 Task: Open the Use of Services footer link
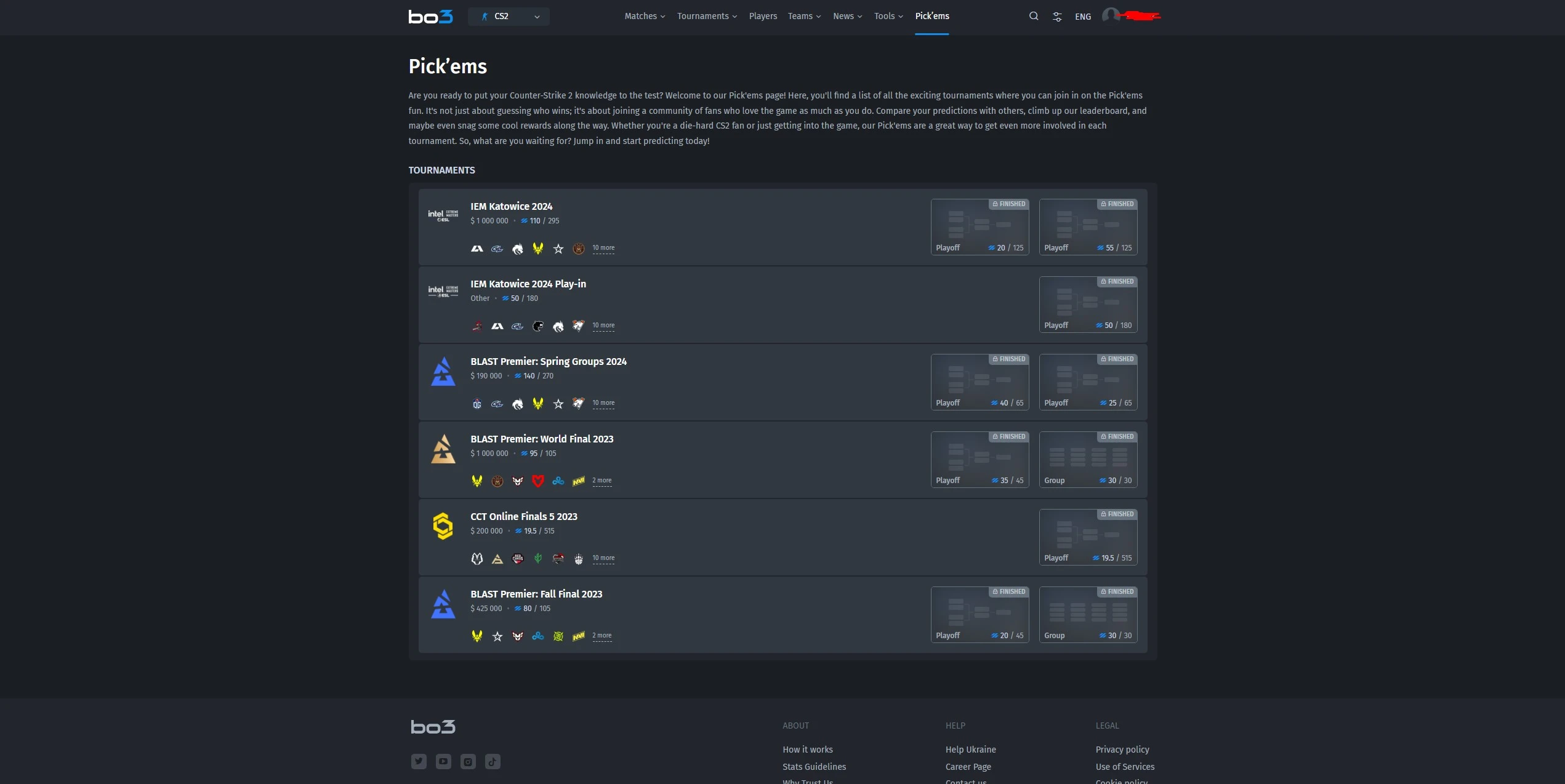point(1125,767)
